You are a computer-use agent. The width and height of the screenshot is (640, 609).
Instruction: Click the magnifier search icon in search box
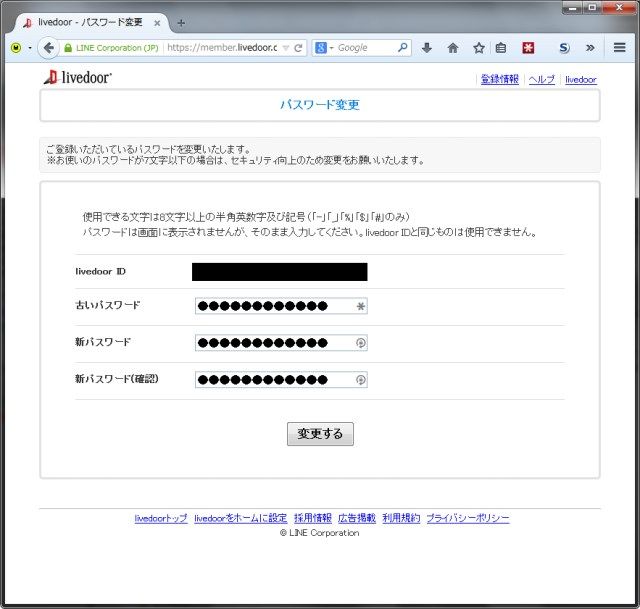[x=403, y=47]
